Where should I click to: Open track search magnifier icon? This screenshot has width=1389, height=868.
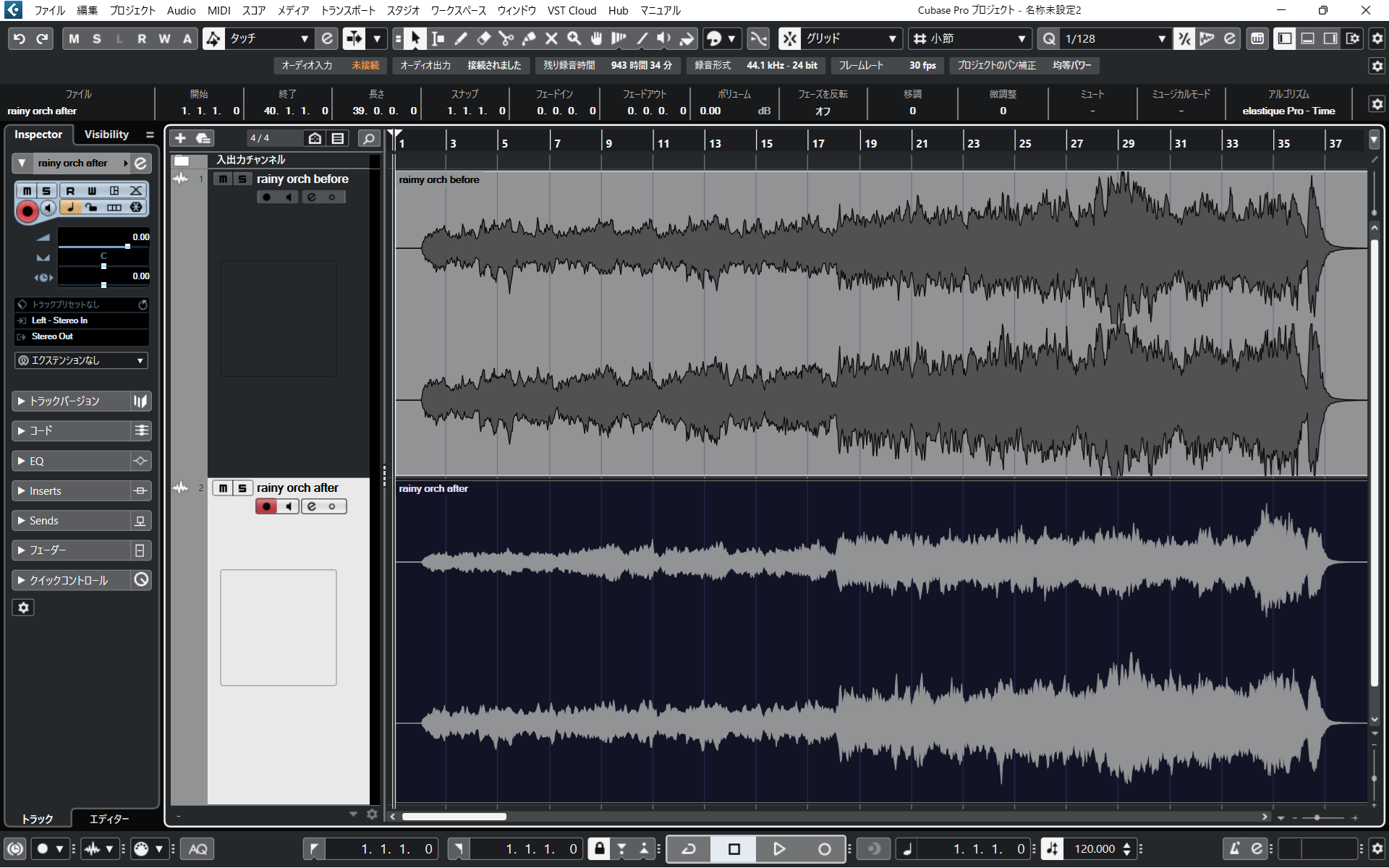[368, 138]
